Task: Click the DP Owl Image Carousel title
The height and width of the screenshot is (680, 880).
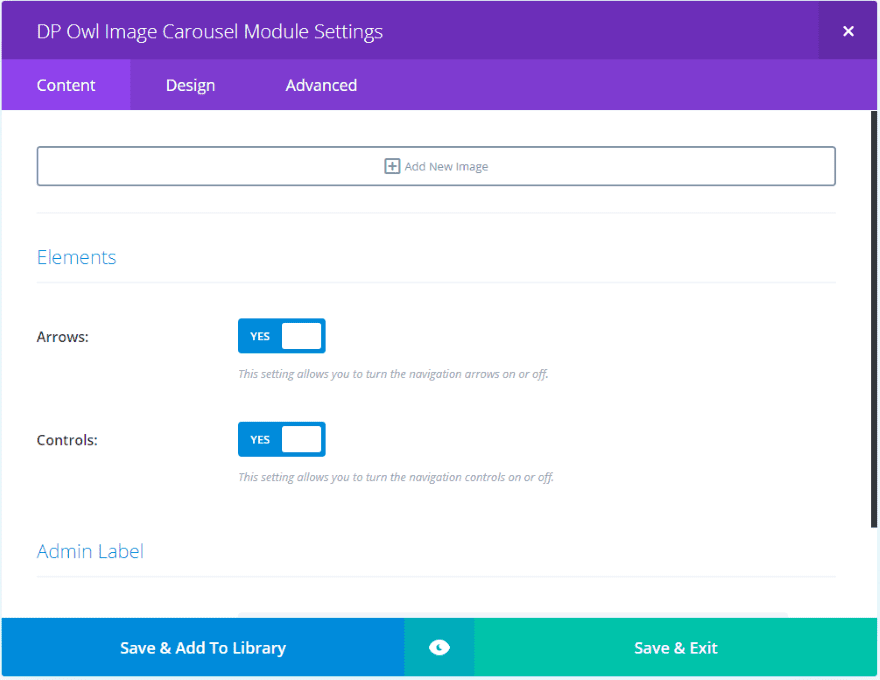Action: point(210,31)
